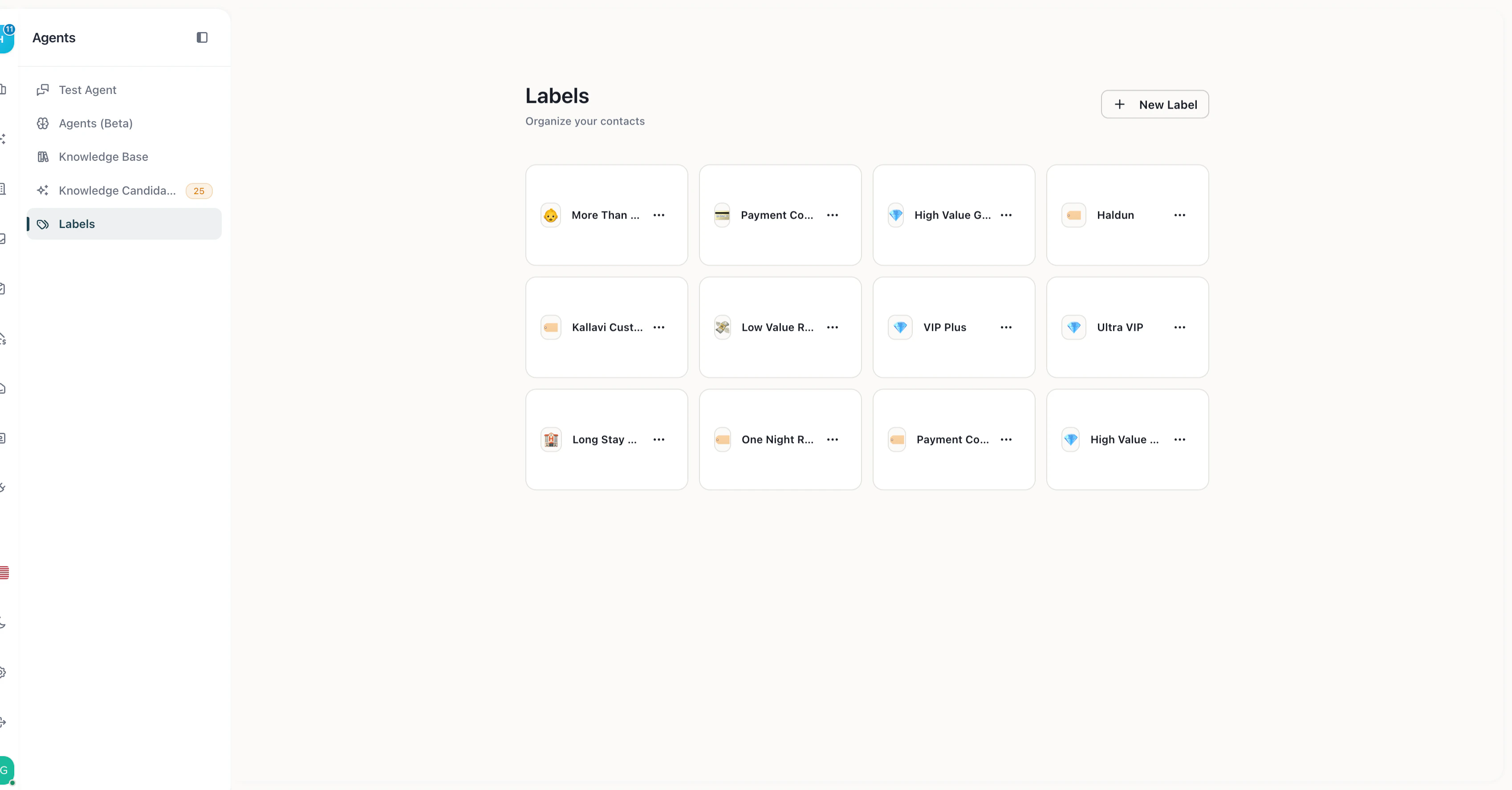
Task: Click the 25 badge on Knowledge Candidates
Action: (x=199, y=191)
